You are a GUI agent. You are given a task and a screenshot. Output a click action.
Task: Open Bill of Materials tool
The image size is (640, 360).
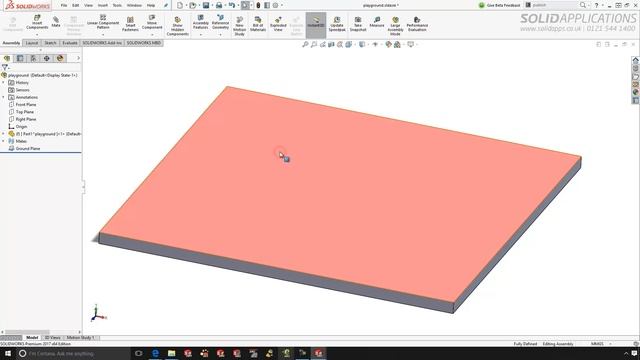point(258,24)
